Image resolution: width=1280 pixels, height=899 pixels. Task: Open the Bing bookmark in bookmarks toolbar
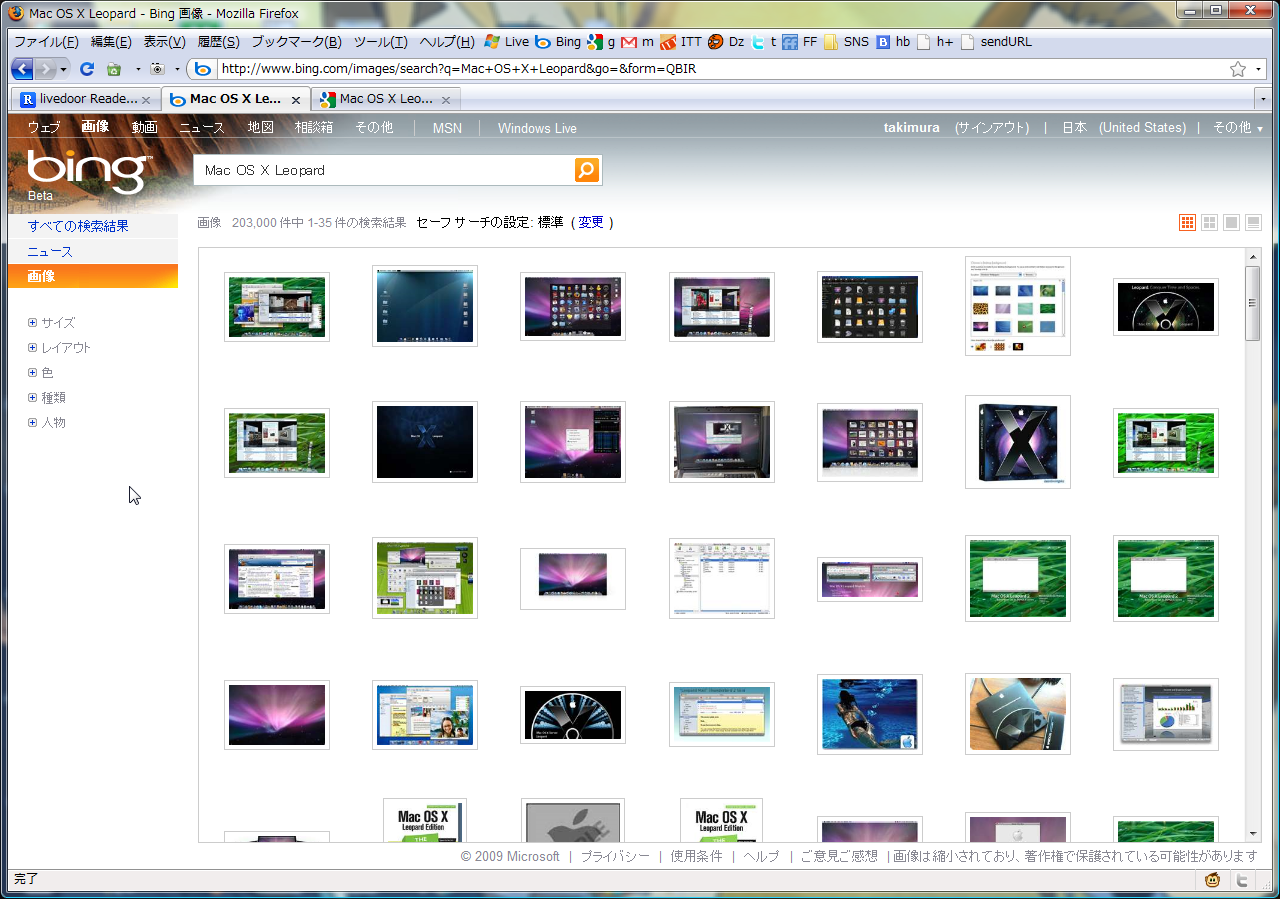(558, 42)
